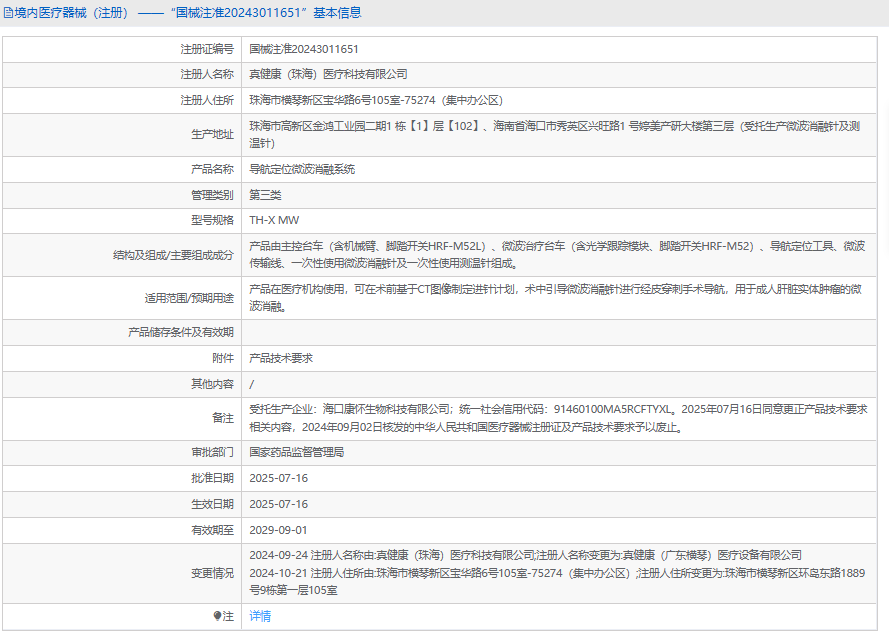
Task: Click the 生产地址 row label
Action: 212,134
